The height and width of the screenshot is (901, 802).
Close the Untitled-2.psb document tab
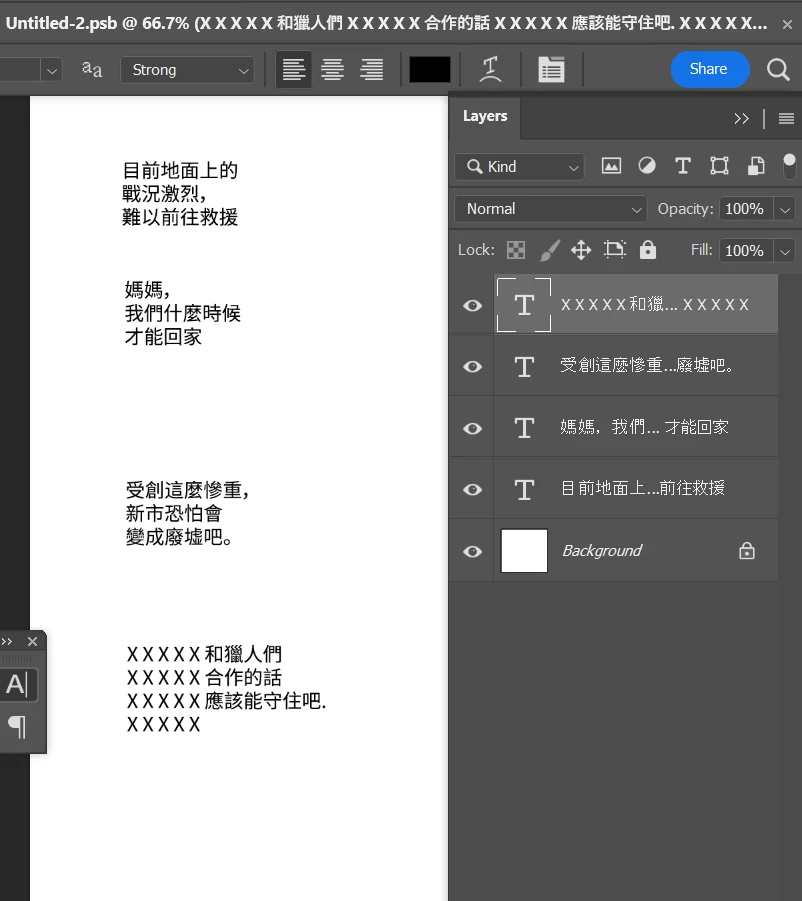click(787, 24)
